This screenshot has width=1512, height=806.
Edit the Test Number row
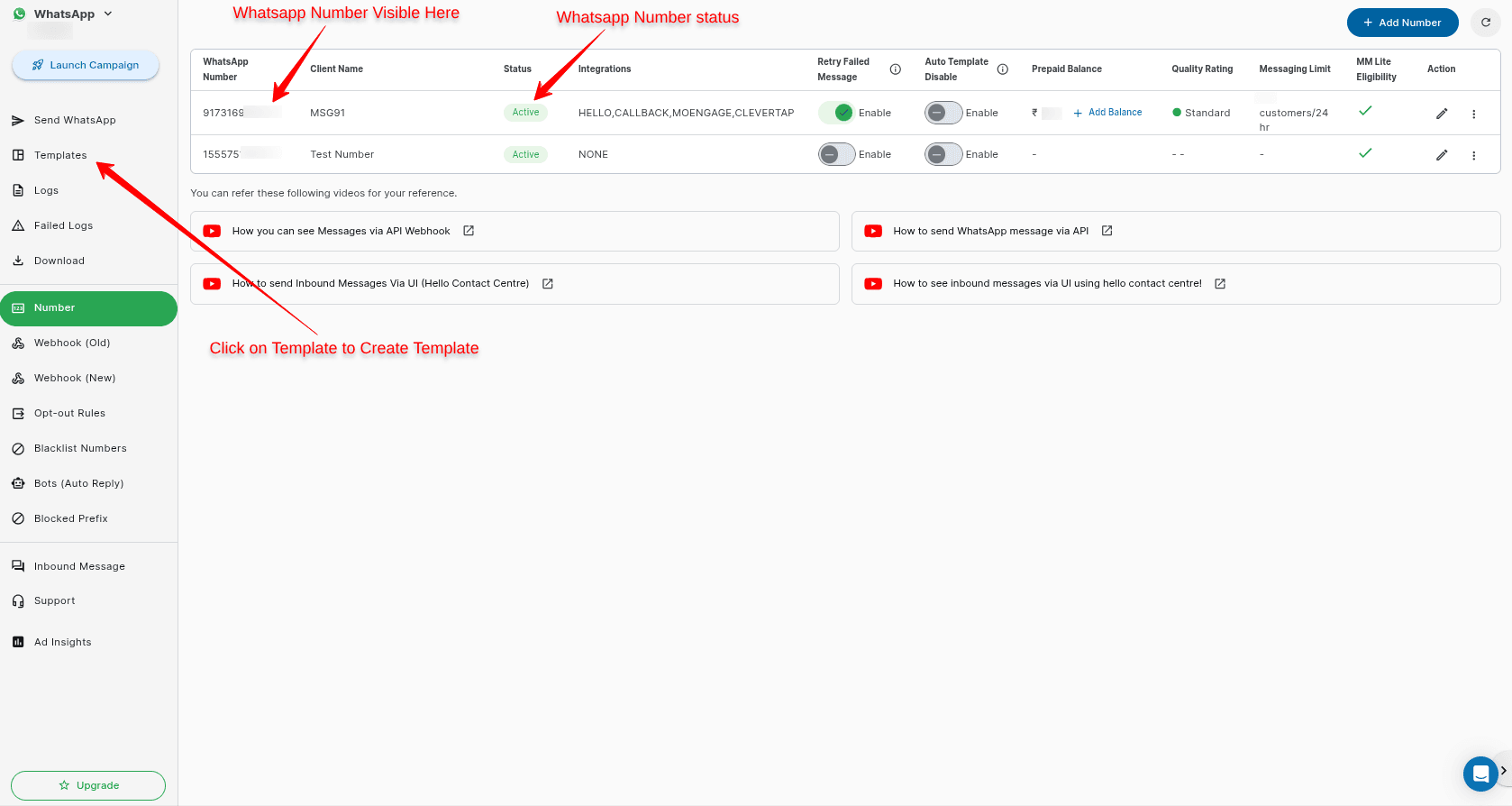[1442, 155]
